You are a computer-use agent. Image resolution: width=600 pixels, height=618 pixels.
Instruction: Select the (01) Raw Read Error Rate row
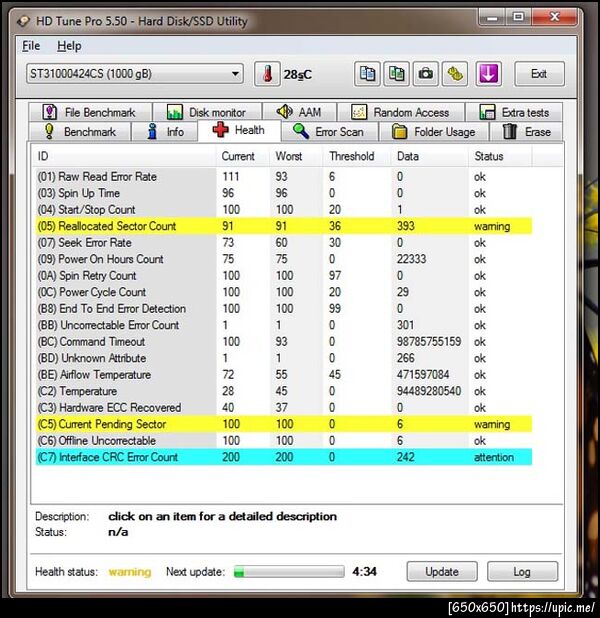[x=283, y=177]
